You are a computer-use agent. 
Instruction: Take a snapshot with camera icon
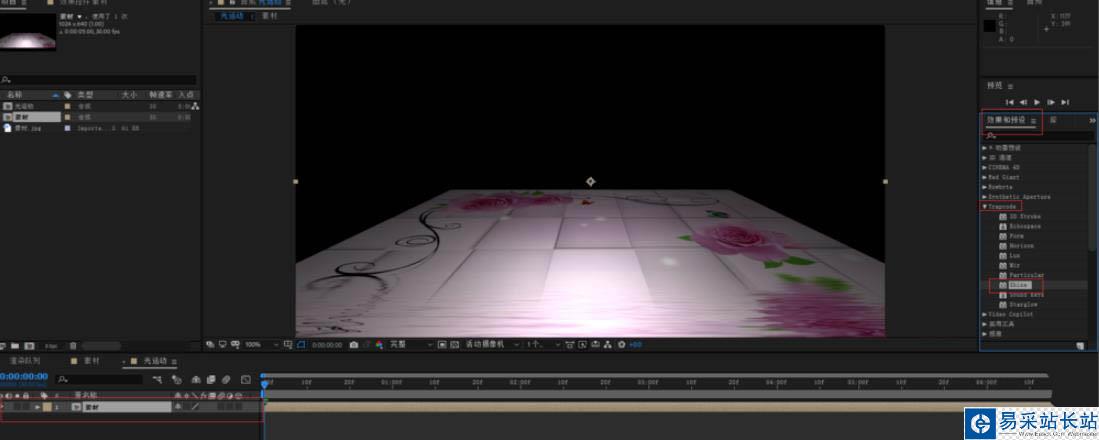(x=354, y=345)
